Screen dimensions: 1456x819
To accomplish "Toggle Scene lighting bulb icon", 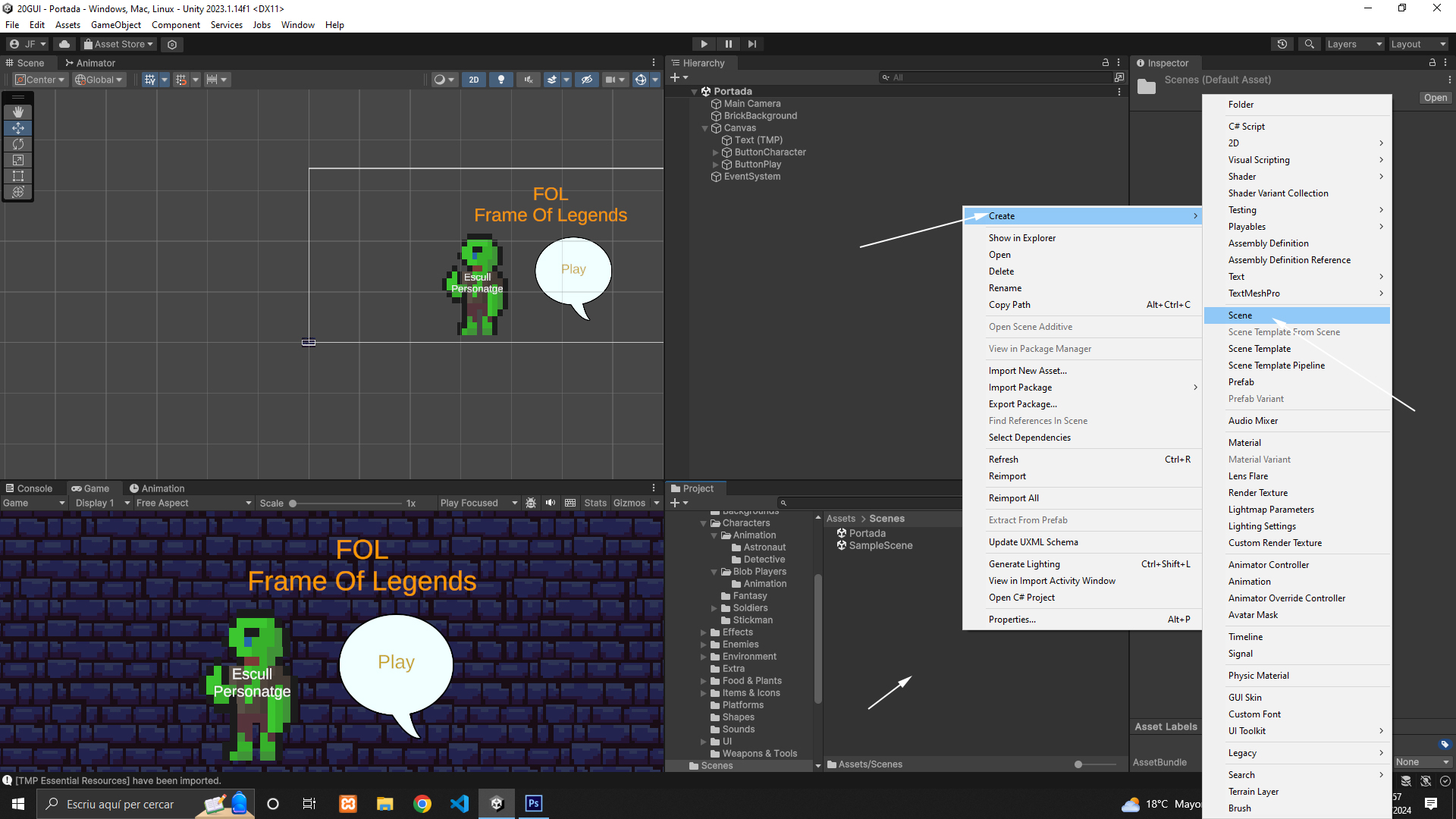I will (x=500, y=80).
